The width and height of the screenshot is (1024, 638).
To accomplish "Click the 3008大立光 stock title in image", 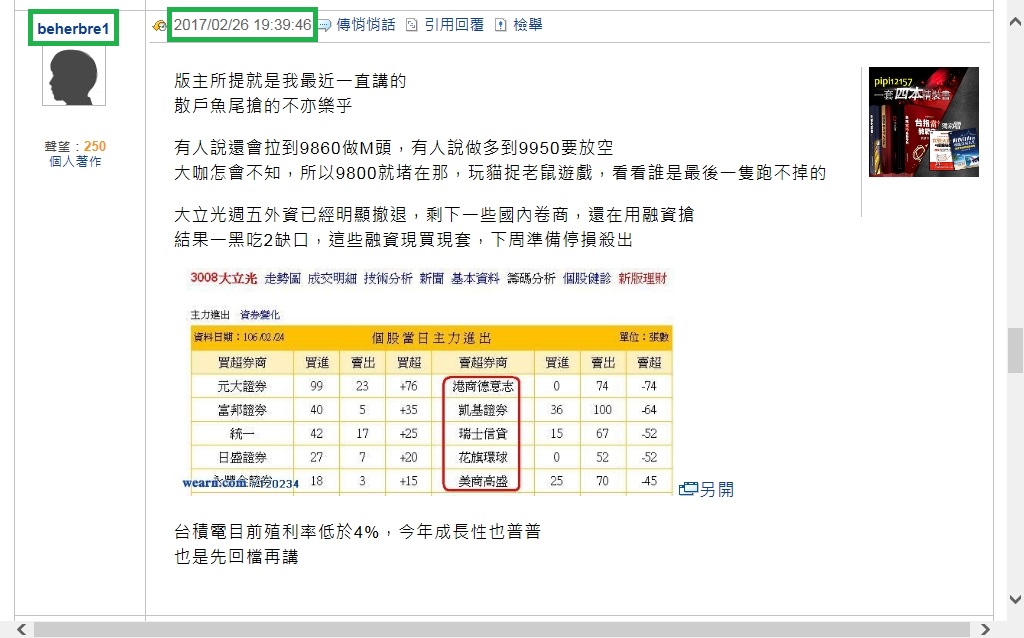I will coord(223,278).
